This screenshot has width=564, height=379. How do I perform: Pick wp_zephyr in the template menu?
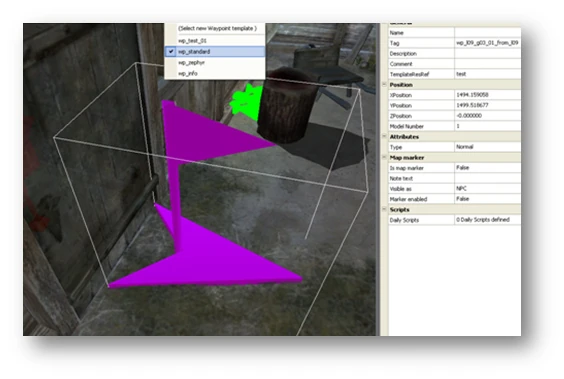point(215,63)
